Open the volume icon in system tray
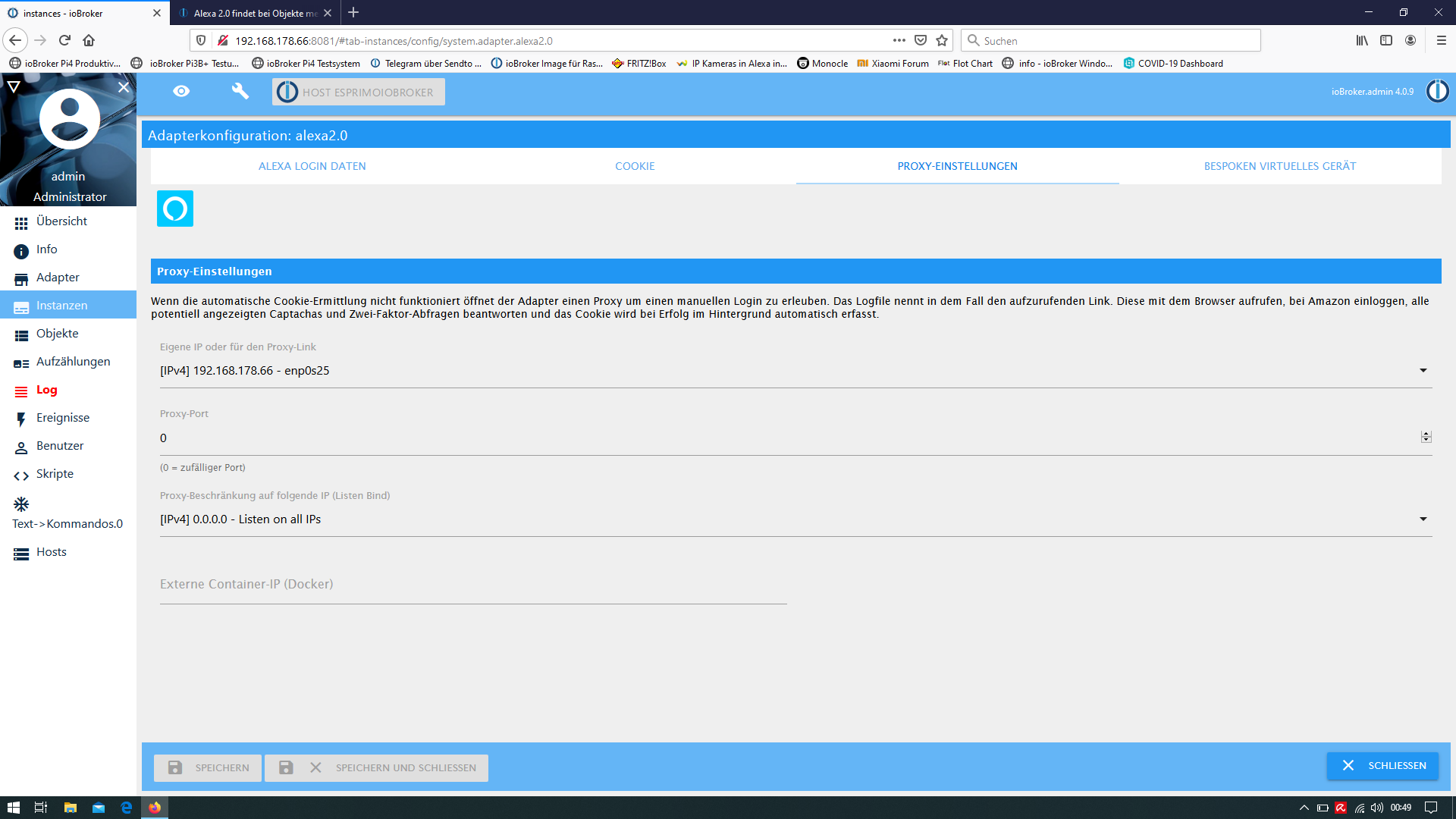 point(1377,808)
